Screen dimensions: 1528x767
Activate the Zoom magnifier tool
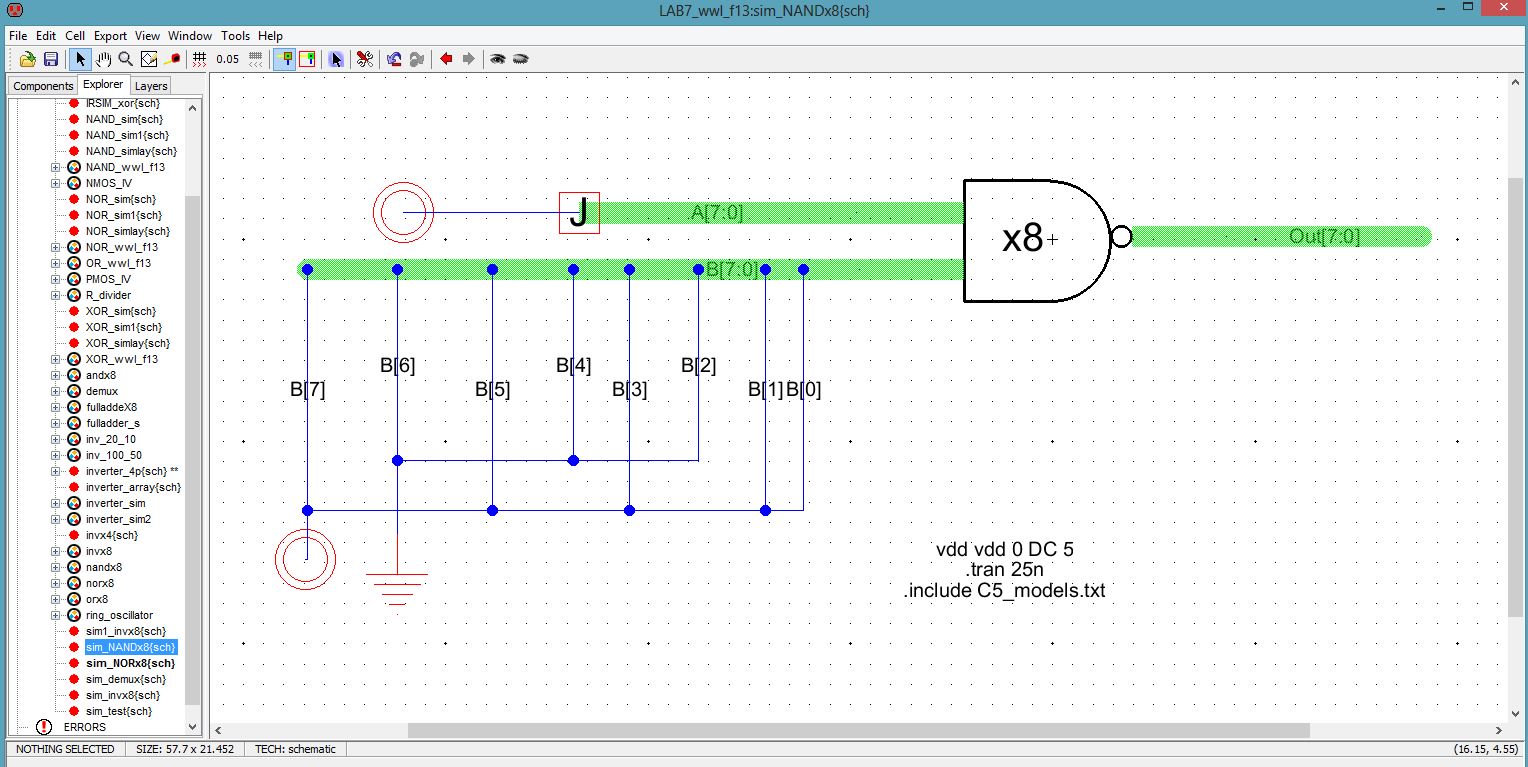coord(126,59)
